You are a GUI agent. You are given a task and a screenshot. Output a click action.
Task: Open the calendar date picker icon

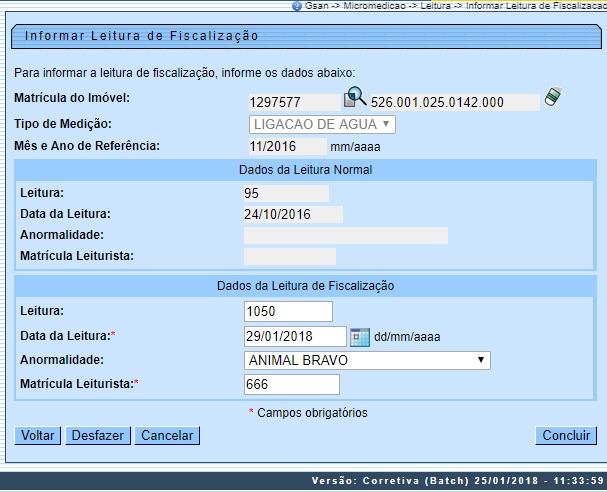click(360, 337)
